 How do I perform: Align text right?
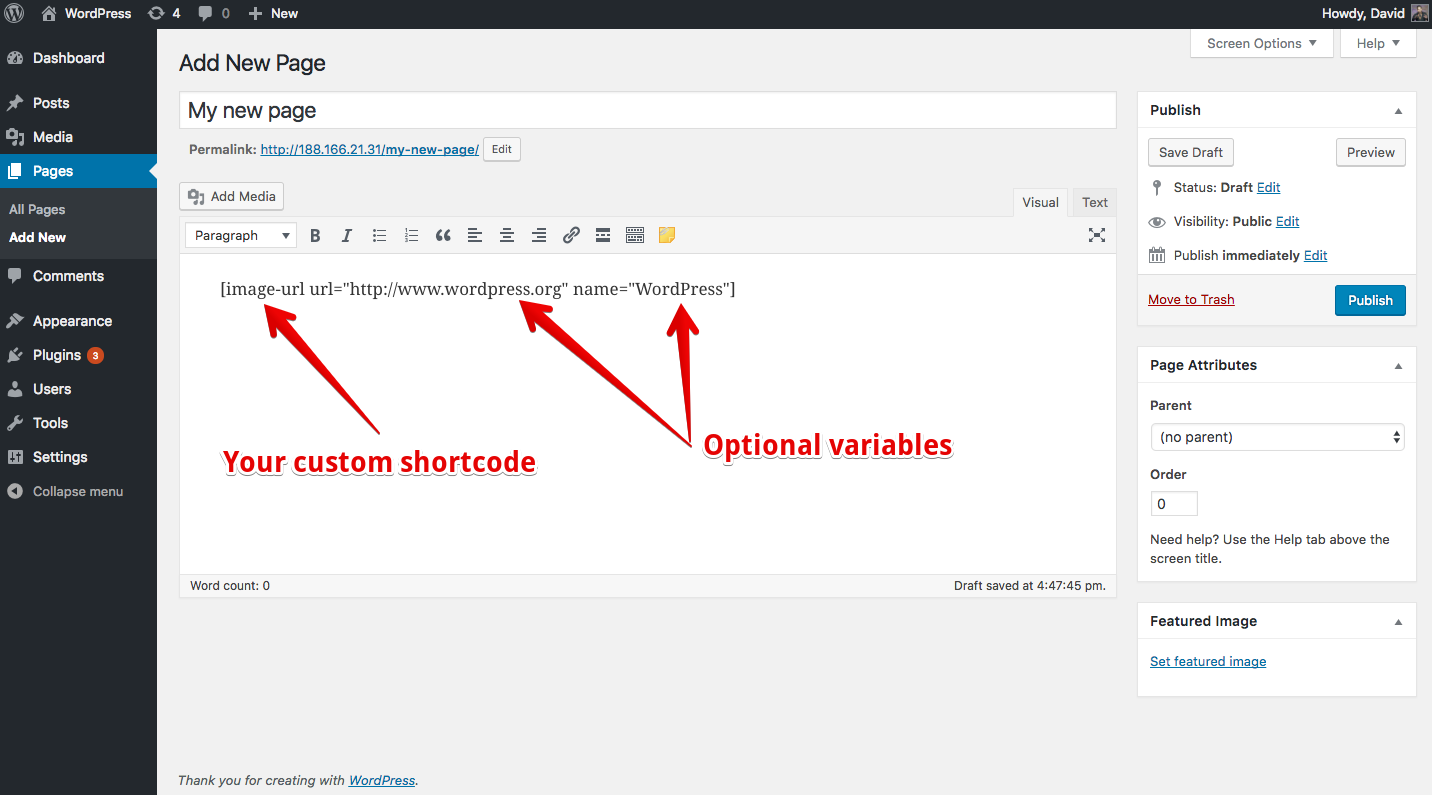(x=539, y=235)
